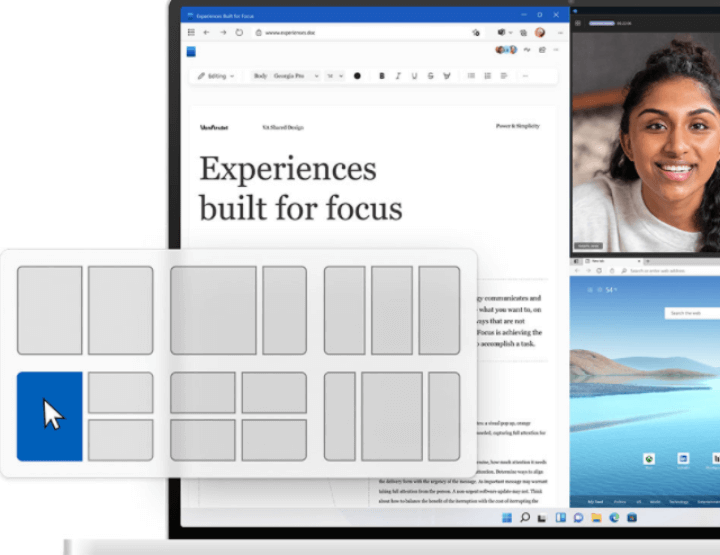720x555 pixels.
Task: Select the US tab in Edge window
Action: pos(639,502)
